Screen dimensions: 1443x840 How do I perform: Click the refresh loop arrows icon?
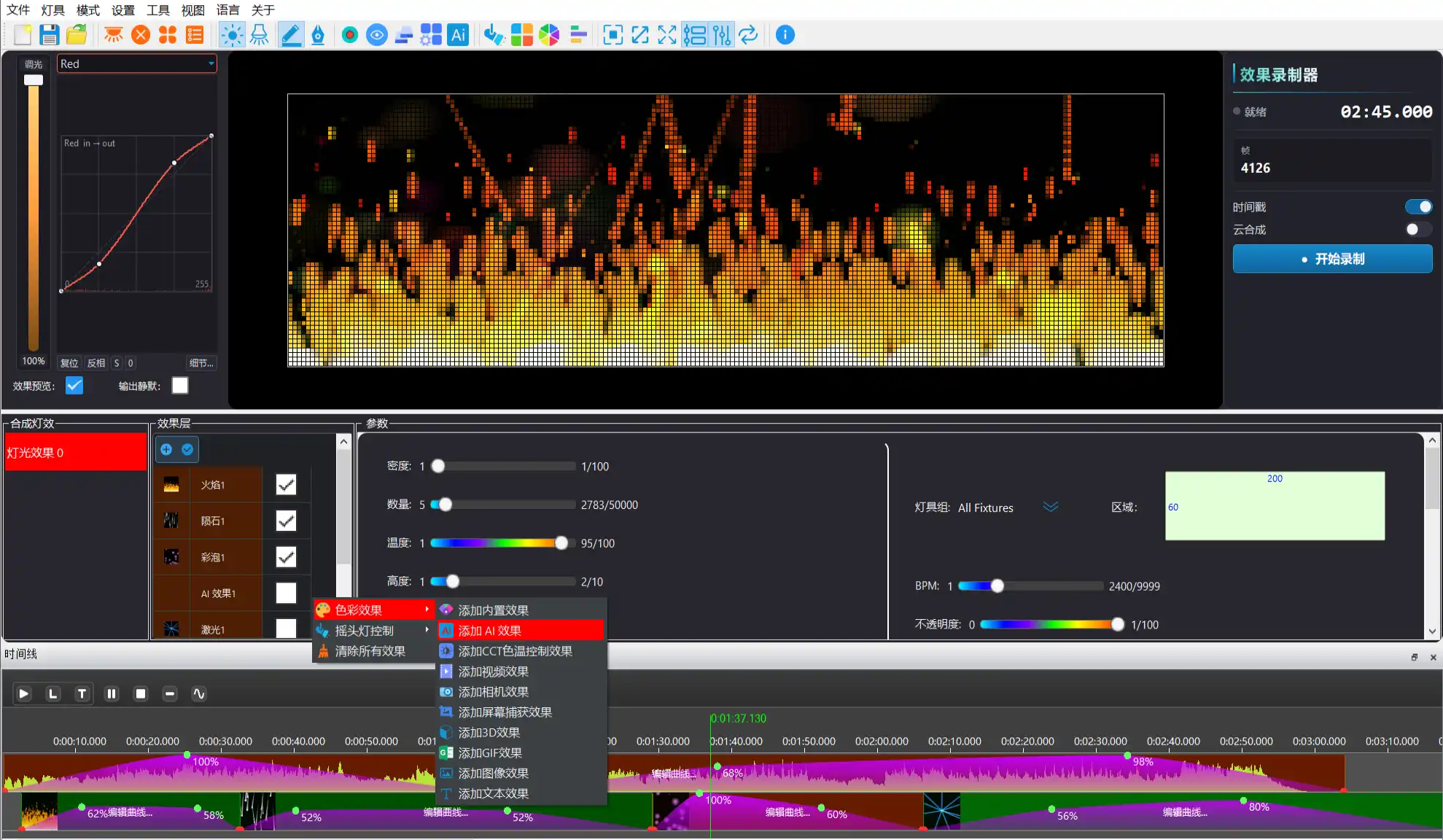749,34
